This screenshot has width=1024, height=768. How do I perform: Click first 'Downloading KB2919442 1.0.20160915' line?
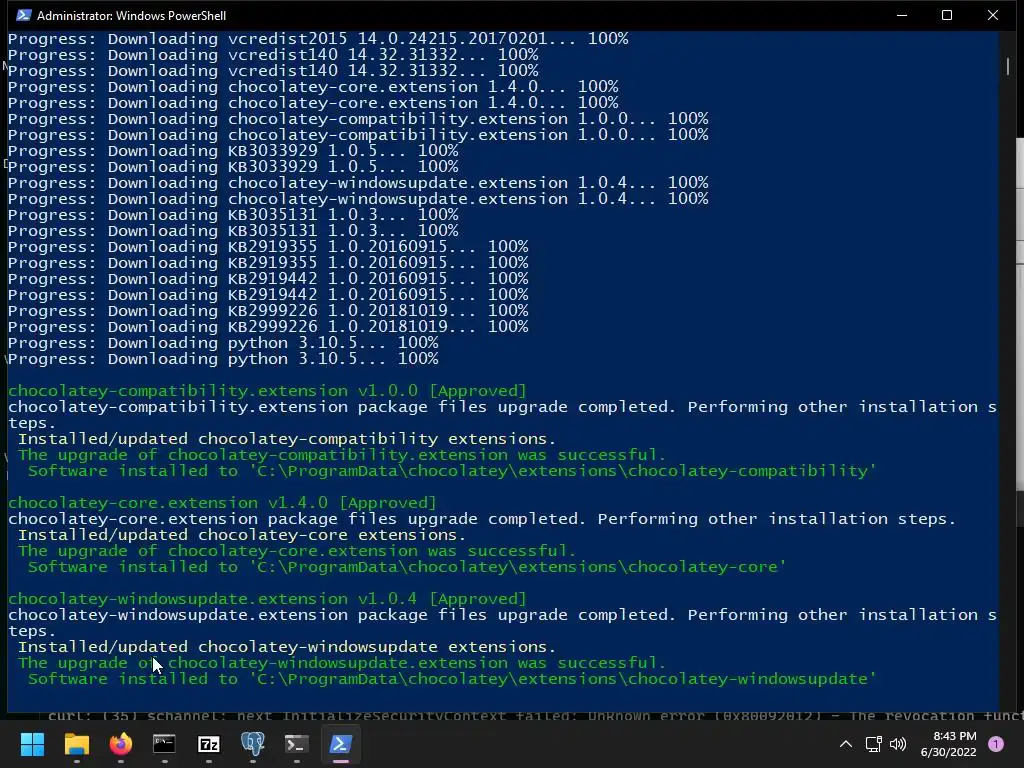(x=268, y=279)
